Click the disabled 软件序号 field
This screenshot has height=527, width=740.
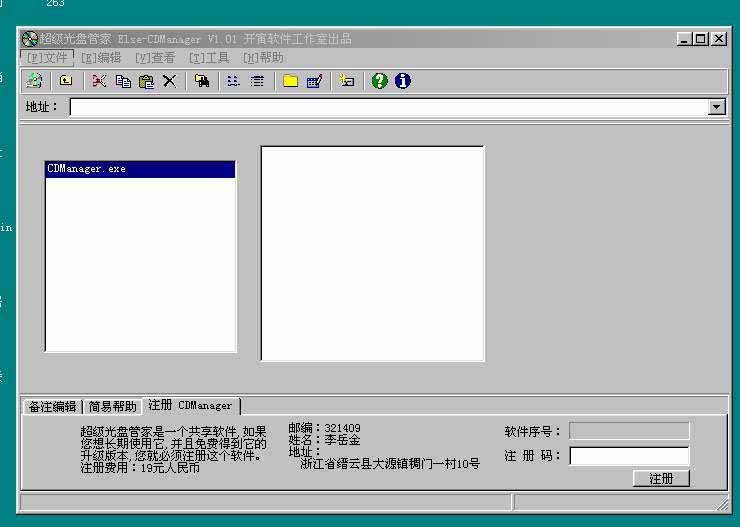tap(629, 431)
